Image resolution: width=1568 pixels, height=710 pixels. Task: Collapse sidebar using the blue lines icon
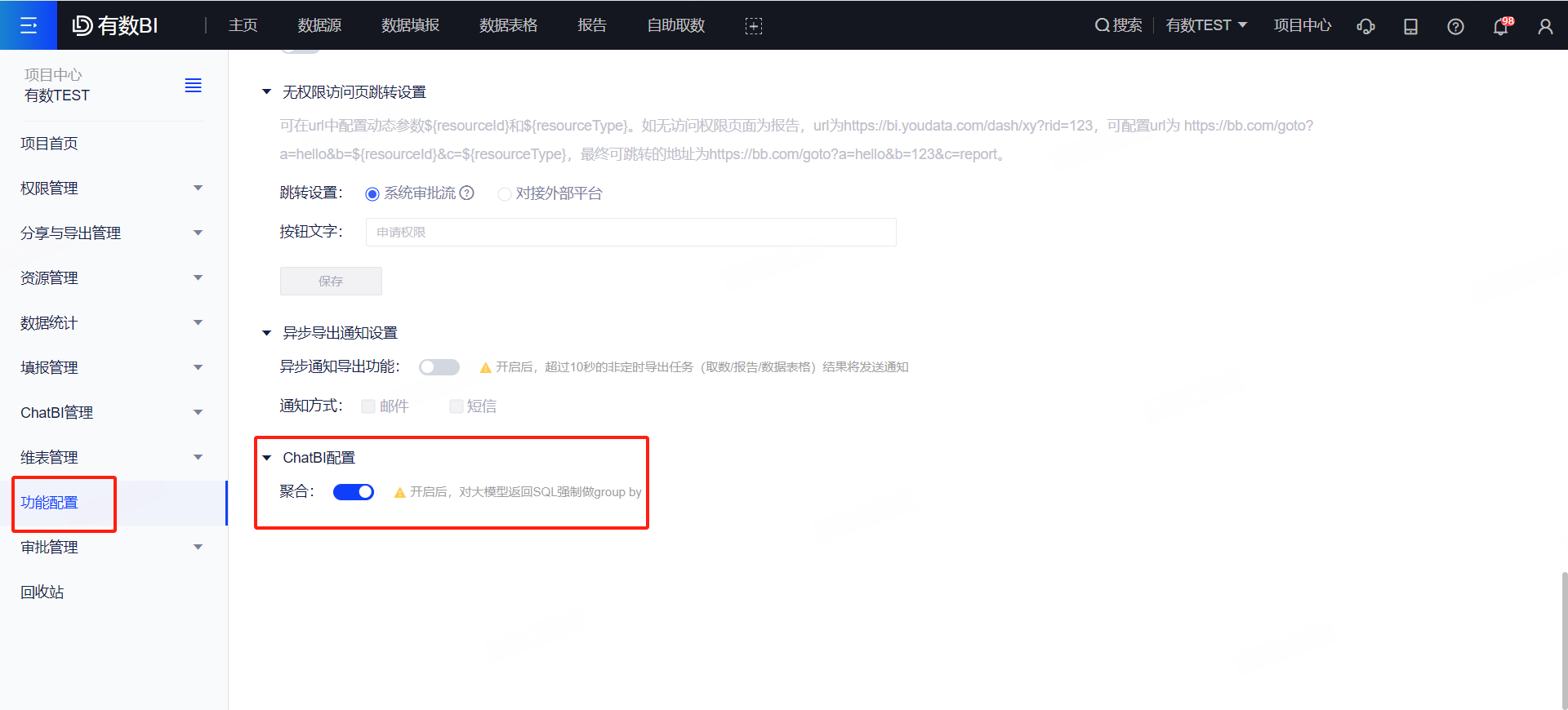[x=193, y=86]
